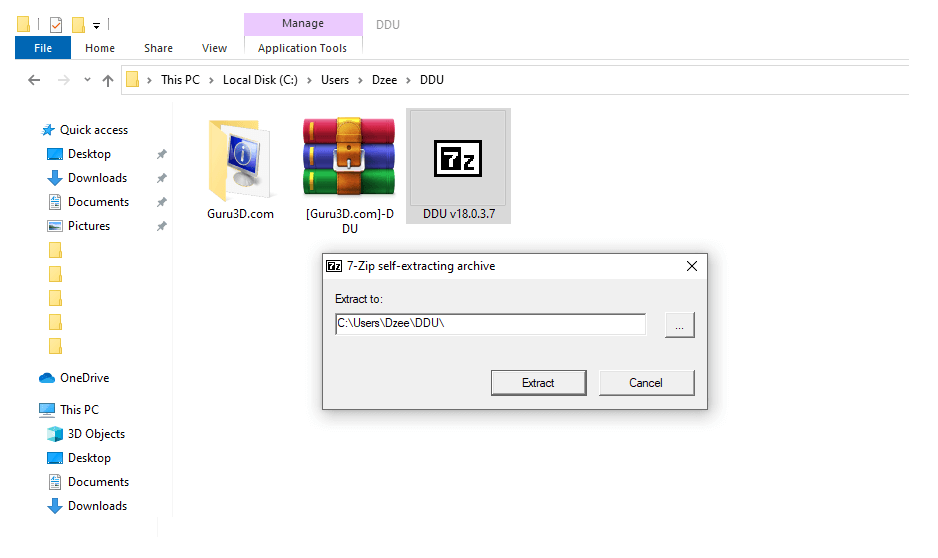Viewport: 938px width, 558px height.
Task: Close the 7-Zip self-extracting dialog
Action: click(x=692, y=266)
